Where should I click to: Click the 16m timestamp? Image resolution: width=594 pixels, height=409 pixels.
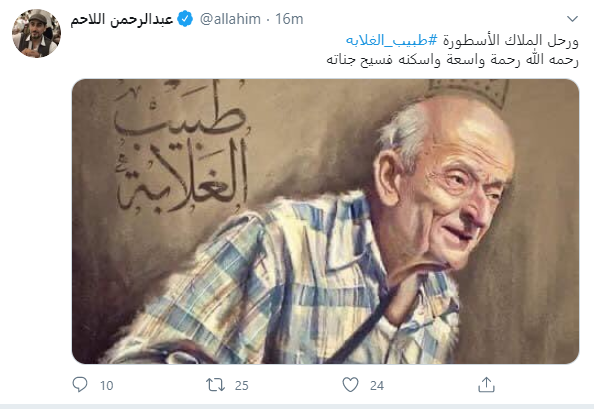[x=289, y=19]
